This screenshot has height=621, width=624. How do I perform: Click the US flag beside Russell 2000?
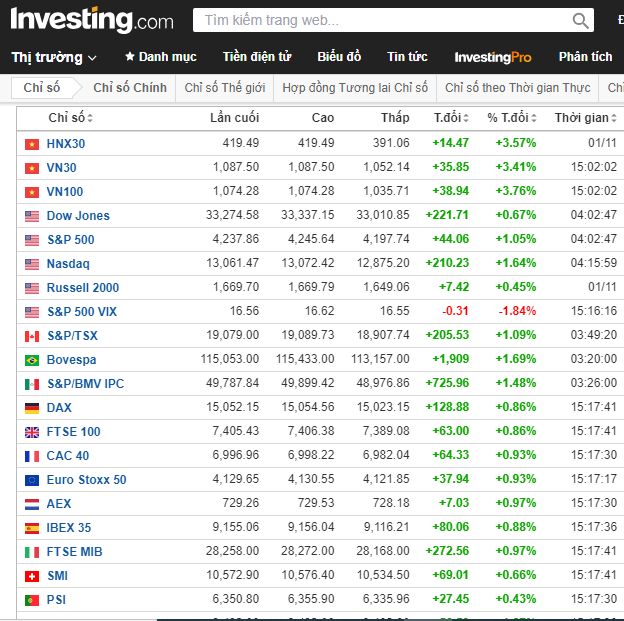32,288
